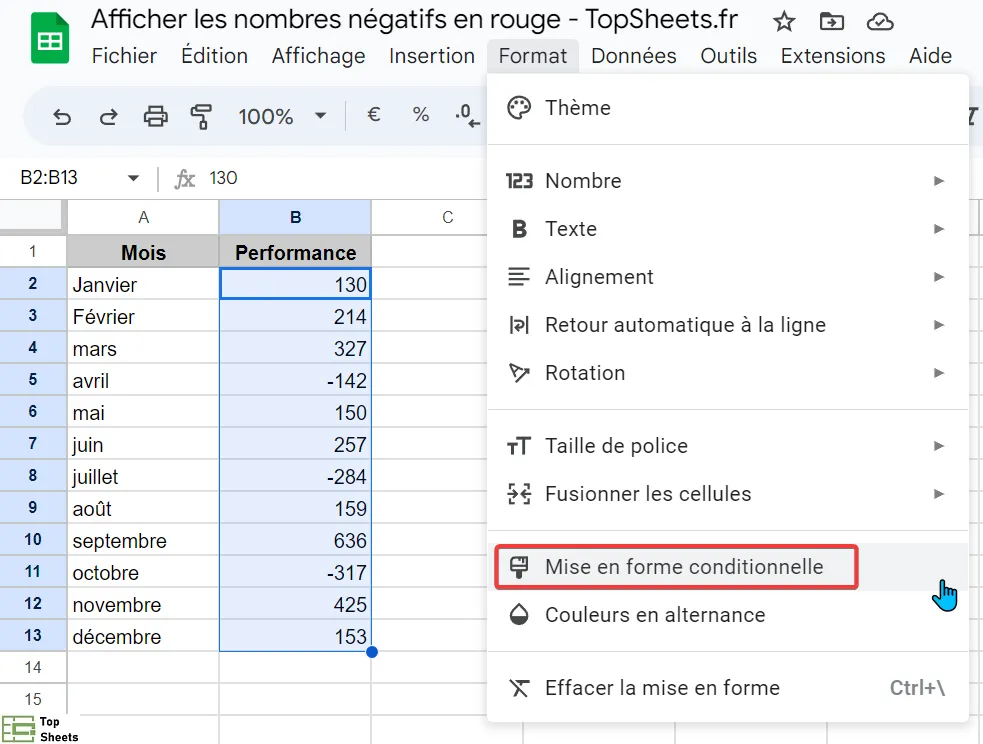Click the merge cells icon

pos(519,494)
